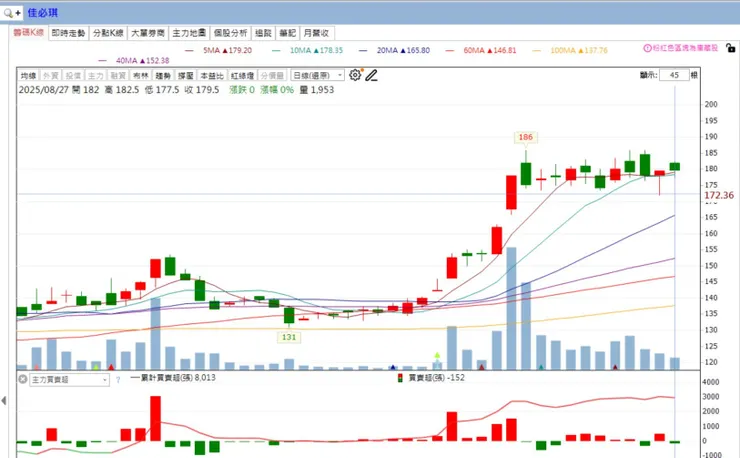Image resolution: width=740 pixels, height=458 pixels.
Task: Toggle the 均線 moving average overlay
Action: 28,76
